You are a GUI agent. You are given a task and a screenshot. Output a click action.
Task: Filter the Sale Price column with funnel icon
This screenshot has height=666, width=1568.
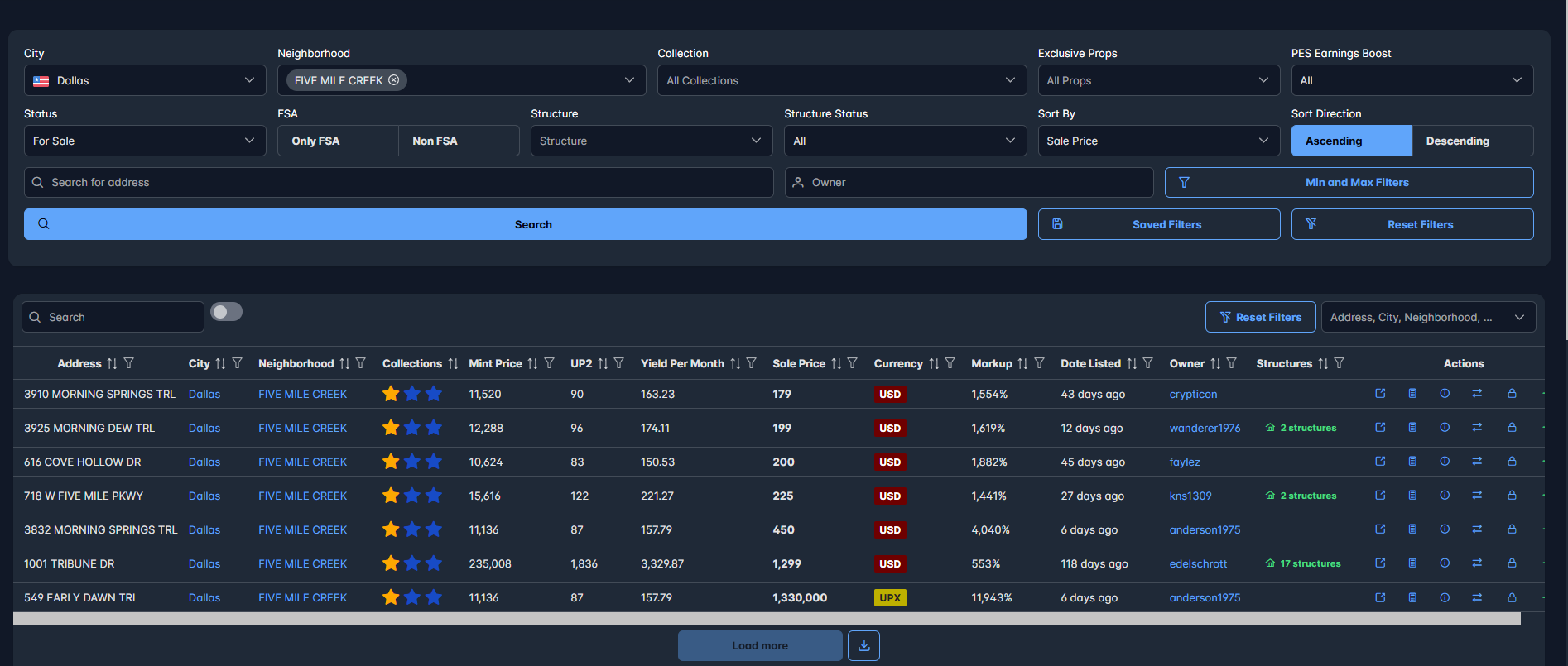pyautogui.click(x=853, y=363)
